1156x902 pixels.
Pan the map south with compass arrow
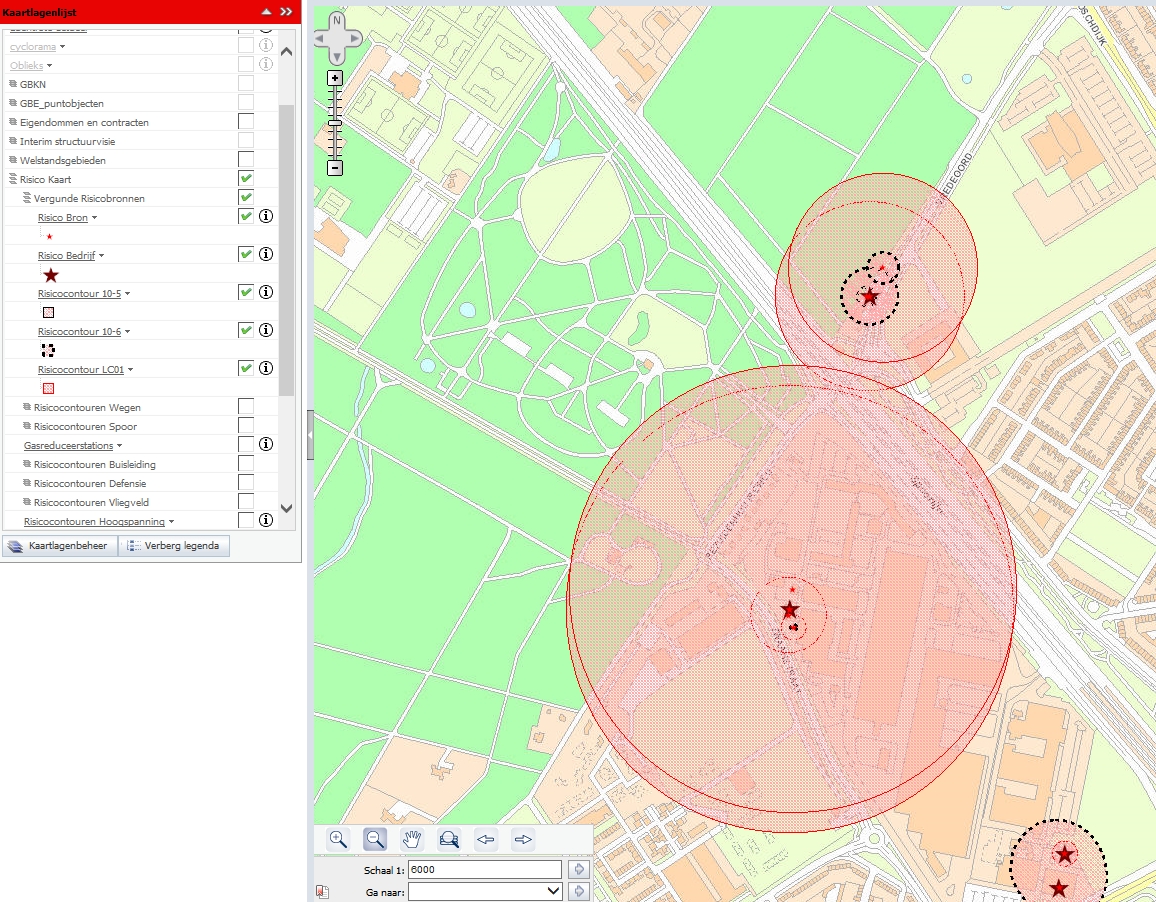click(337, 57)
